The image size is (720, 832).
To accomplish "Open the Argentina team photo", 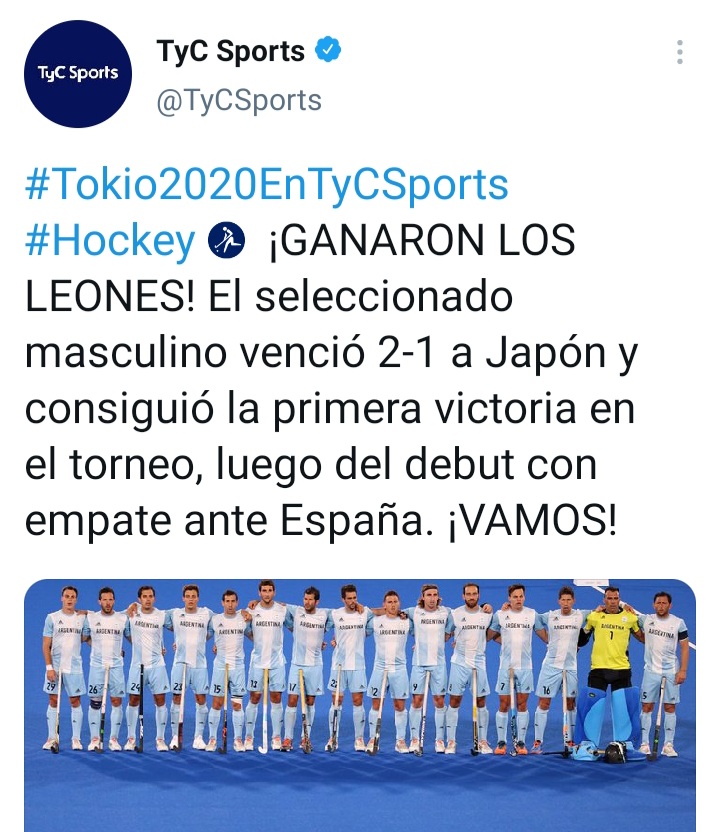I will [x=360, y=705].
